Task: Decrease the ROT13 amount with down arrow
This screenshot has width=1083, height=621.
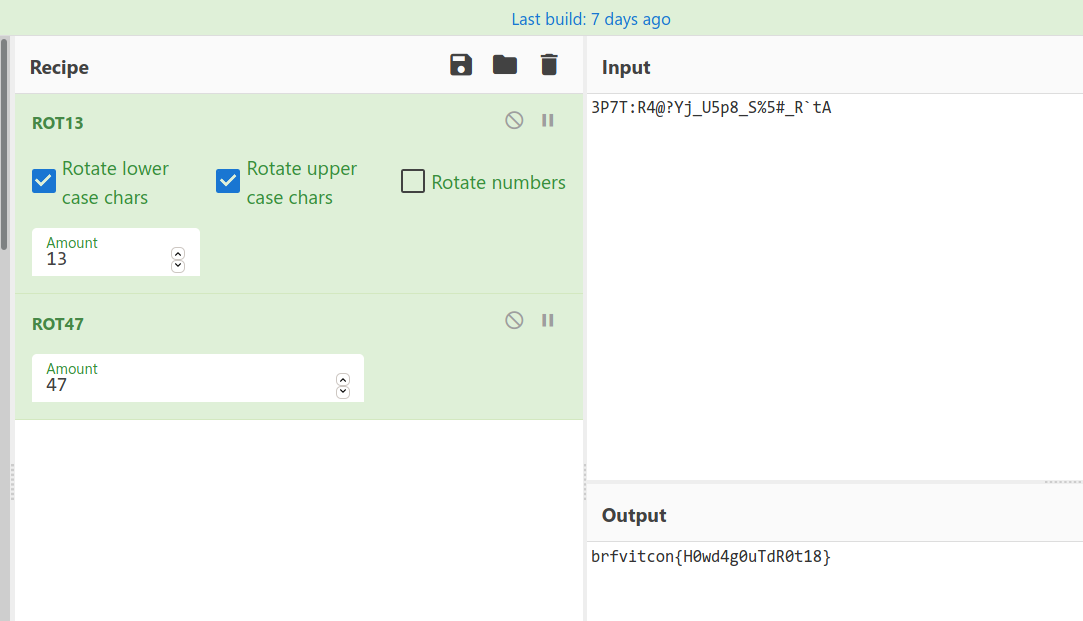Action: coord(178,266)
